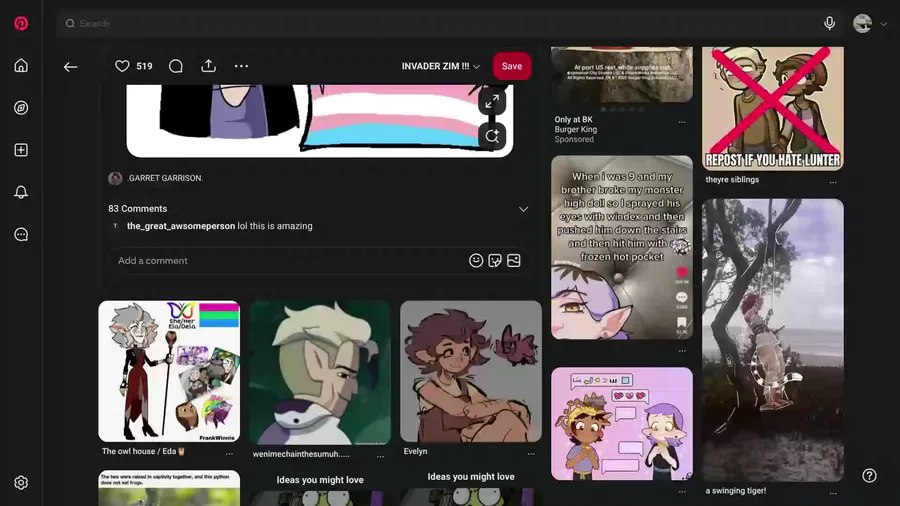
Task: Open the Create plus icon
Action: pyautogui.click(x=21, y=150)
